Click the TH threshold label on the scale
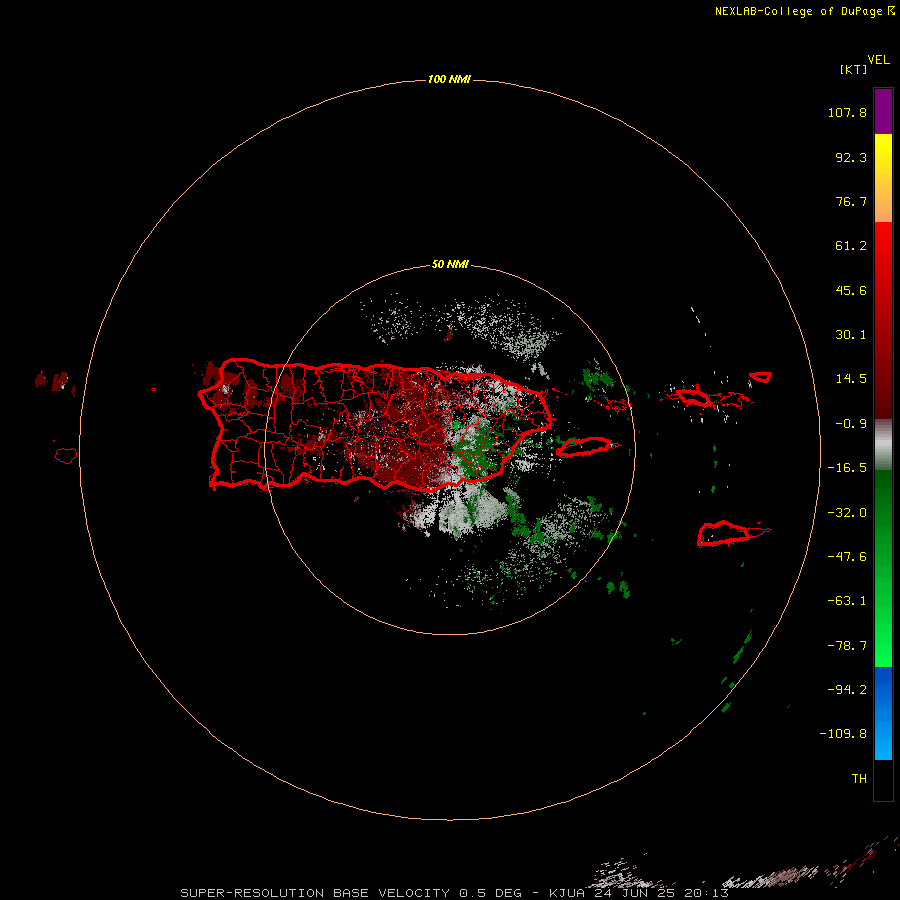 (x=859, y=779)
